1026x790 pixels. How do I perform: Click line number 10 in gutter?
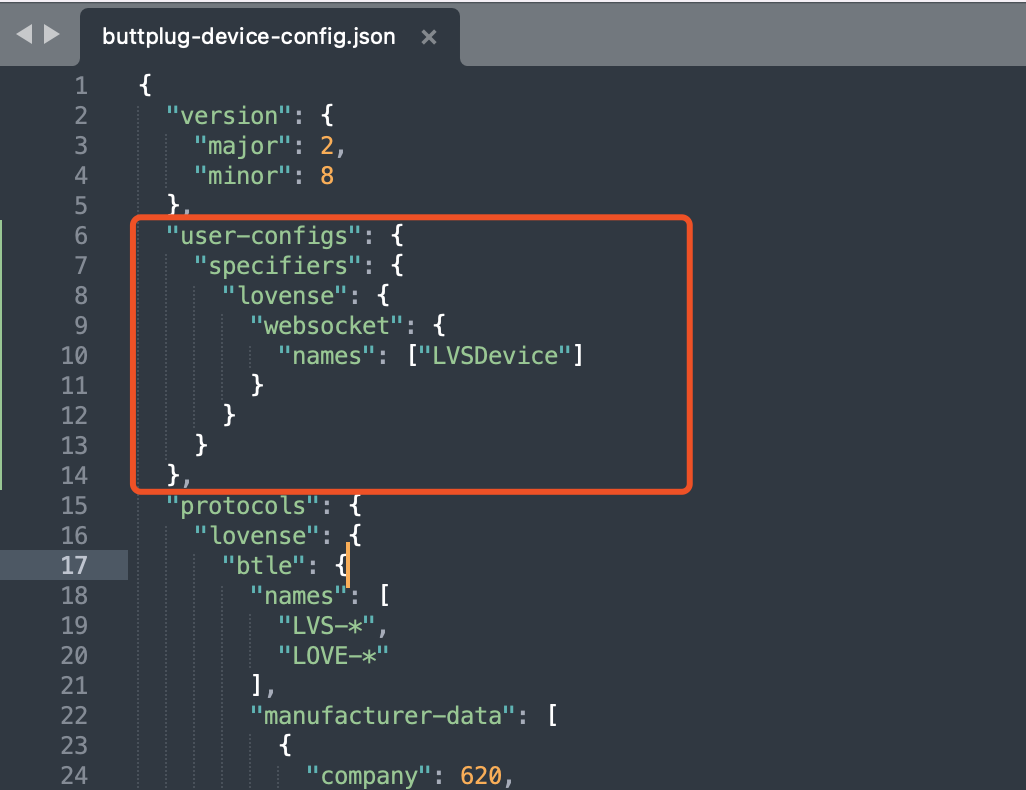pos(74,355)
